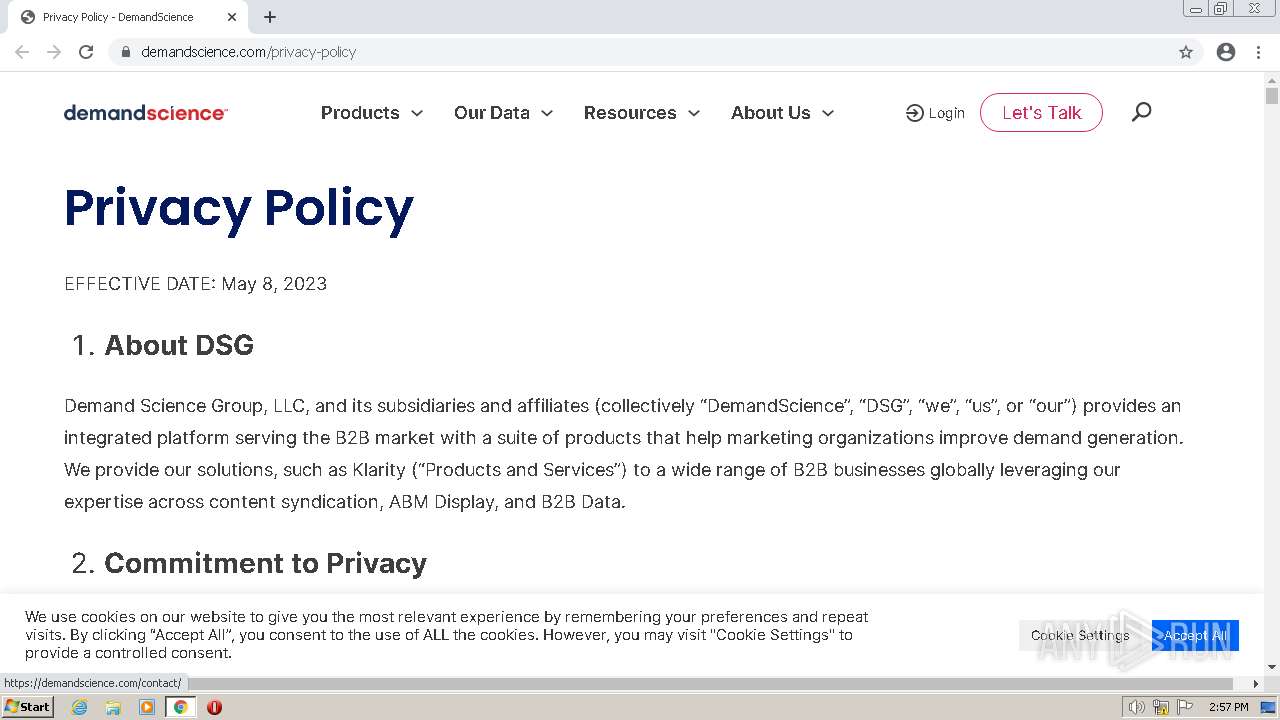This screenshot has height=720, width=1280.
Task: Accept all cookies
Action: pos(1195,635)
